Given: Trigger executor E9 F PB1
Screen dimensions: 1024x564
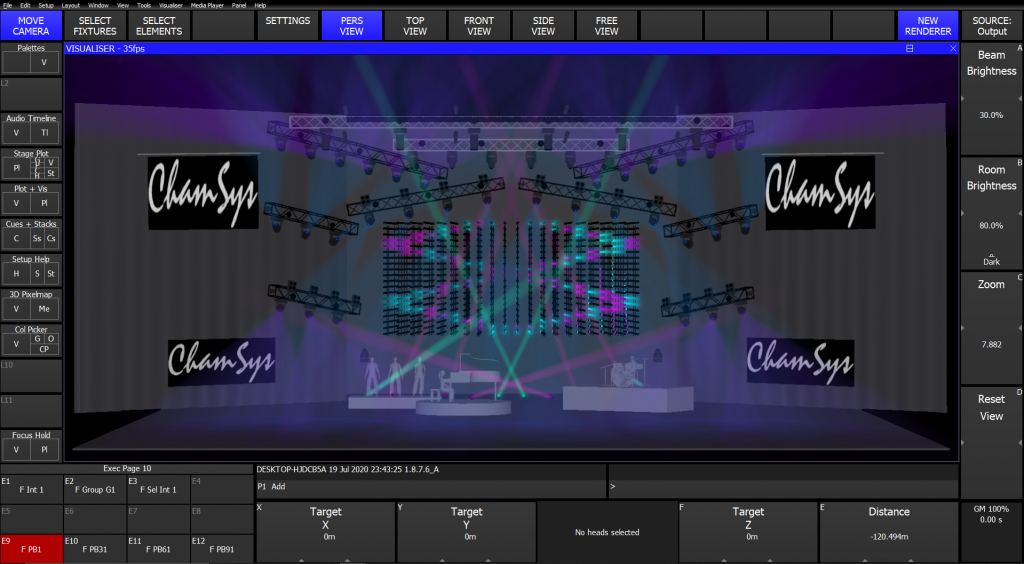Looking at the screenshot, I should click(x=31, y=548).
